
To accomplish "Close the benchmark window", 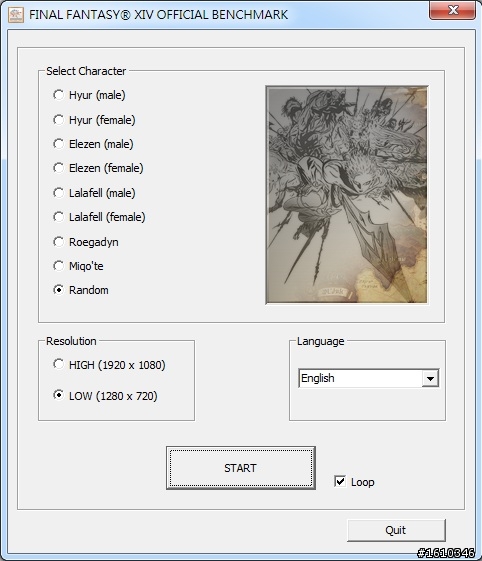I will (453, 10).
